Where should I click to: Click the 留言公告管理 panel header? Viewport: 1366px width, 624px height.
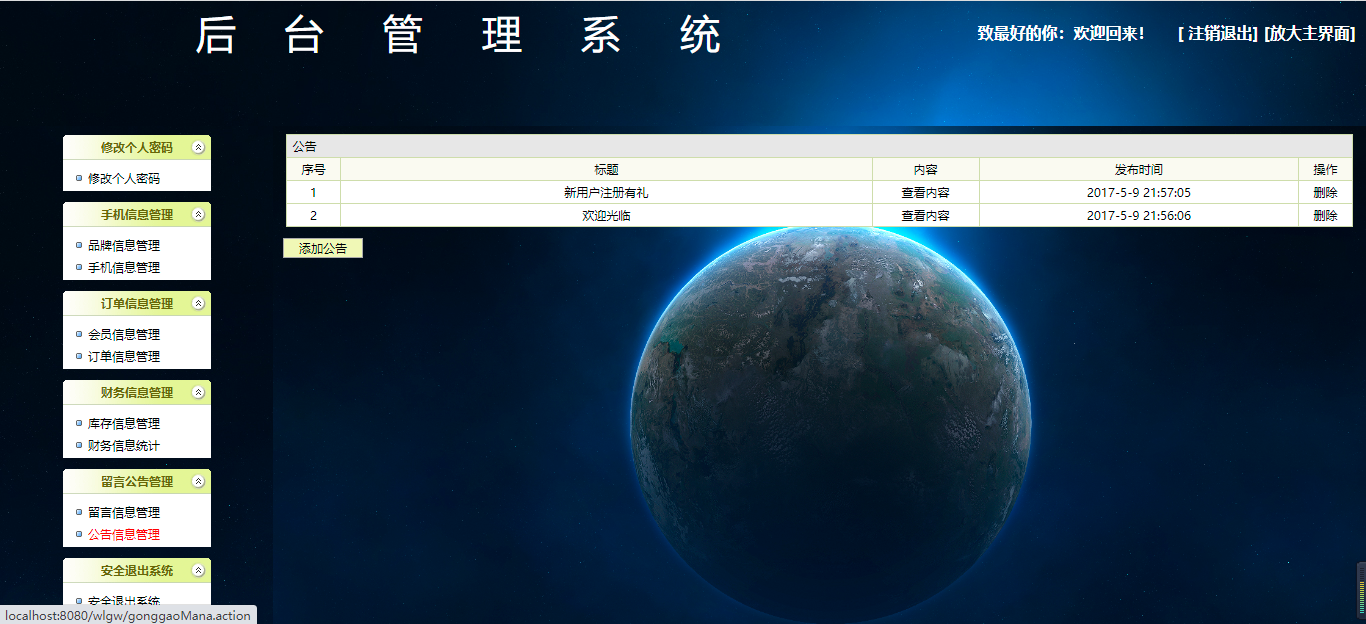(137, 481)
